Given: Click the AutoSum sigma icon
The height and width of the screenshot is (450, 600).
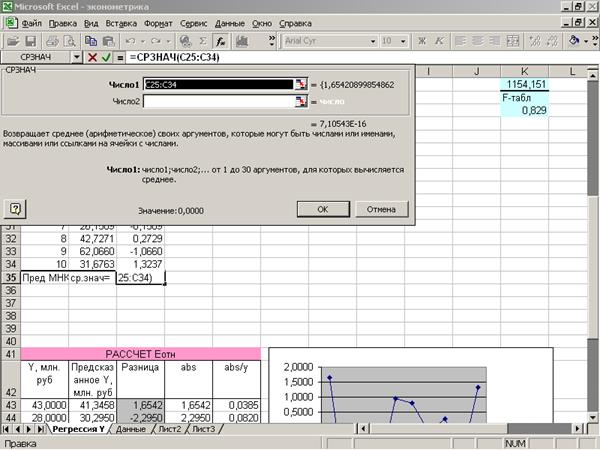Looking at the screenshot, I should (x=203, y=41).
